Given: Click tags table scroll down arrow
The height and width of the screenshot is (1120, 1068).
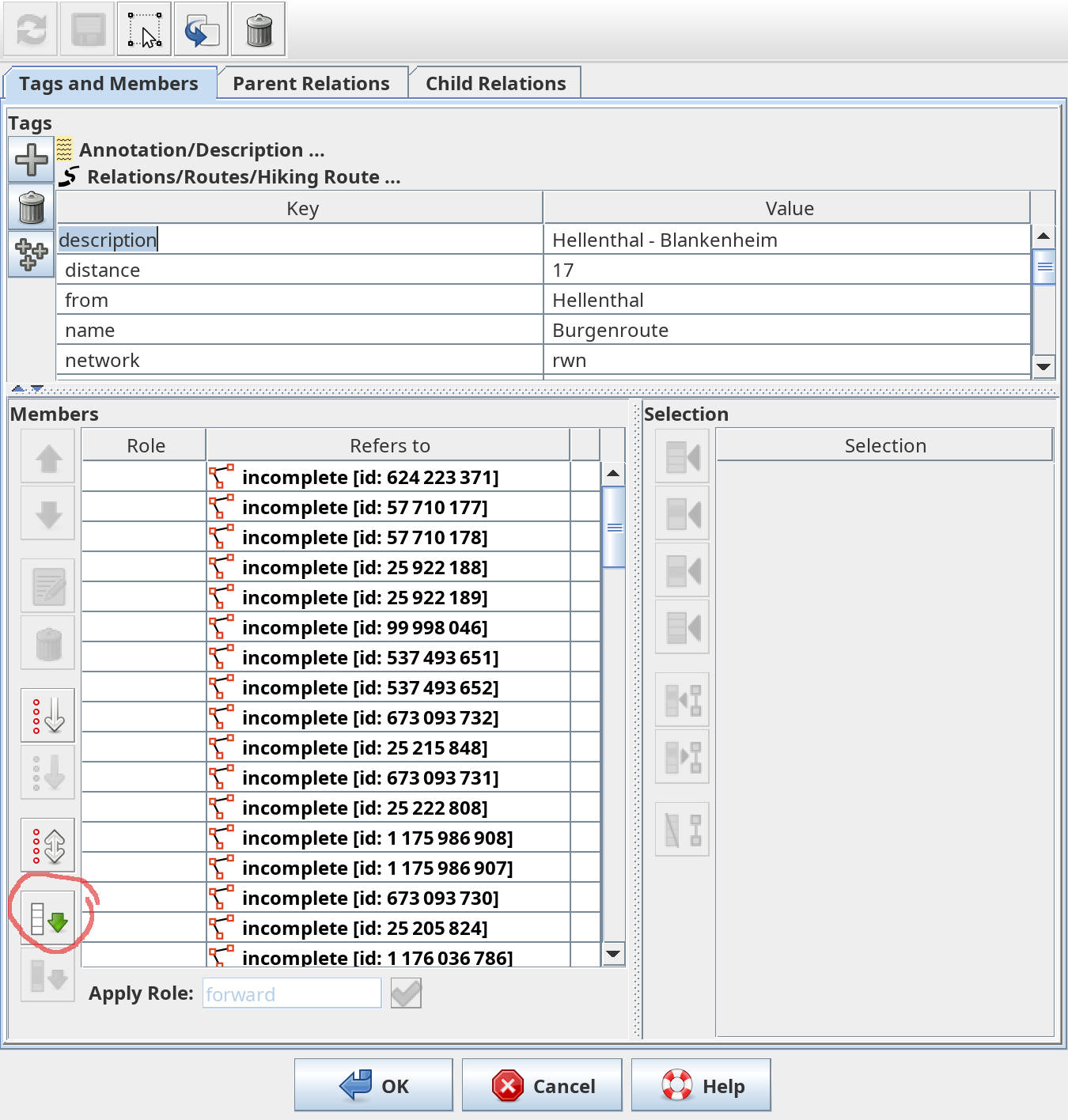Looking at the screenshot, I should (1044, 365).
